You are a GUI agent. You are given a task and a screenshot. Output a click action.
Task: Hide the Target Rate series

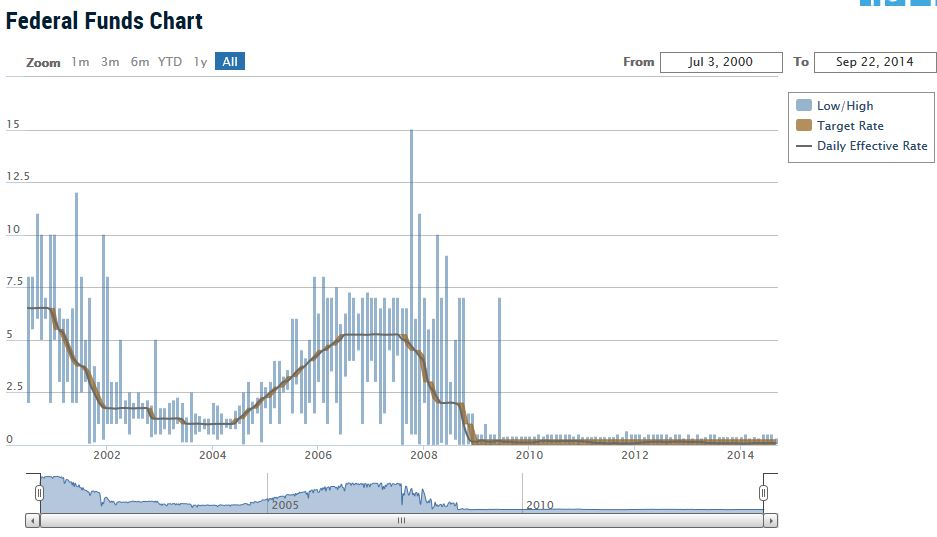[x=849, y=126]
